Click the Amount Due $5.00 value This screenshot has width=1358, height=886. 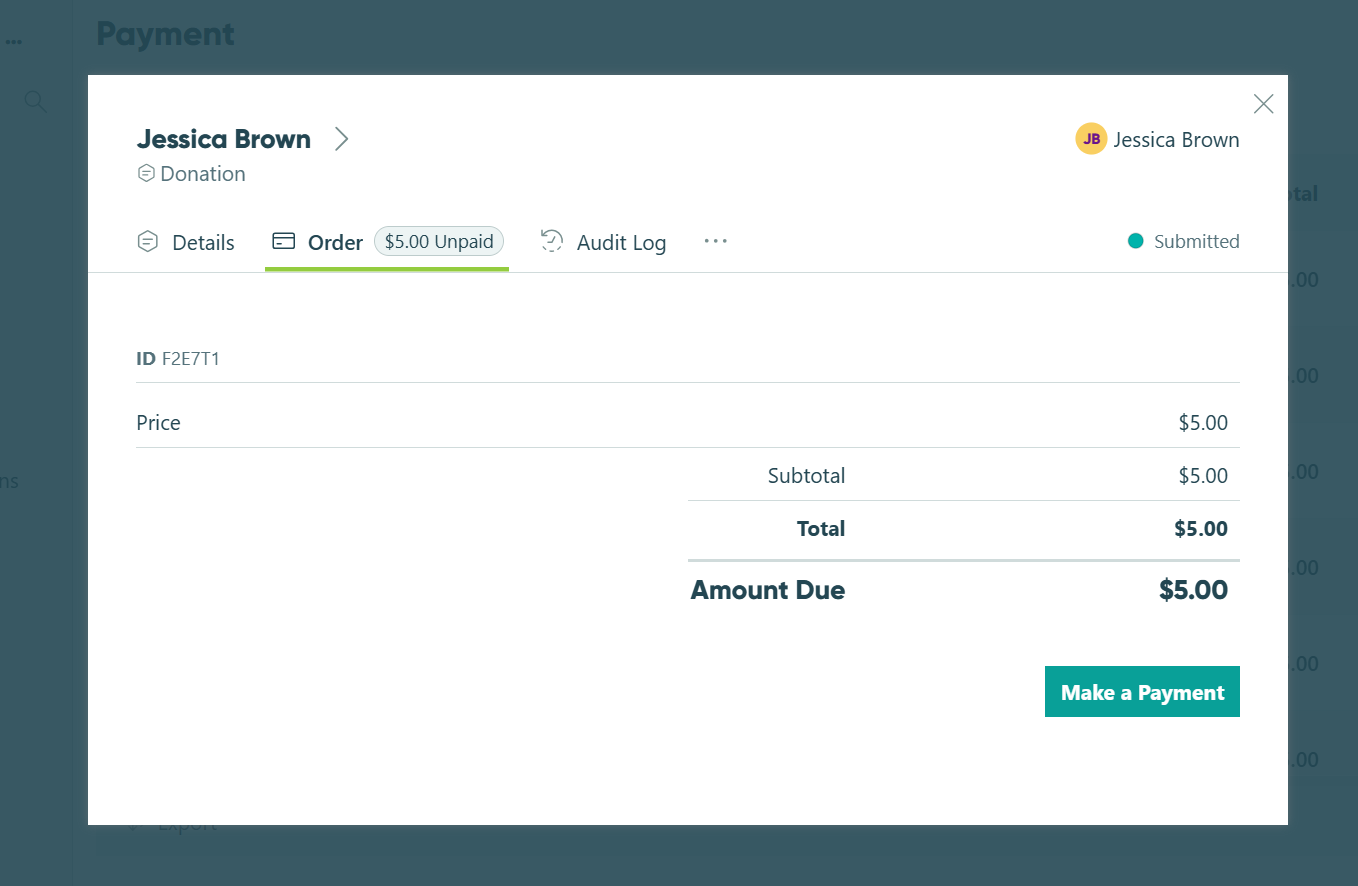pyautogui.click(x=1193, y=590)
